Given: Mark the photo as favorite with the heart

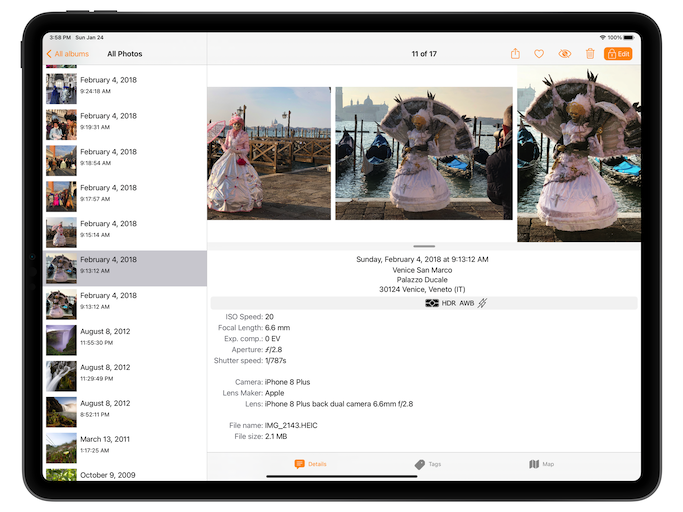Looking at the screenshot, I should (x=539, y=54).
